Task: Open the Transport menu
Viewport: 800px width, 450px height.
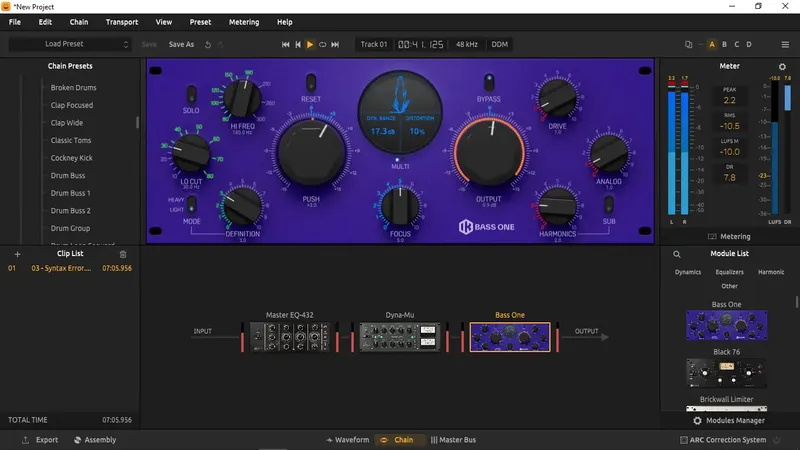Action: pos(121,22)
